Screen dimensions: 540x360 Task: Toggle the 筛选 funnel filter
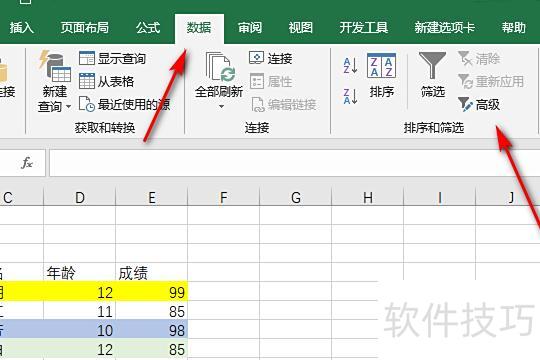tap(433, 75)
